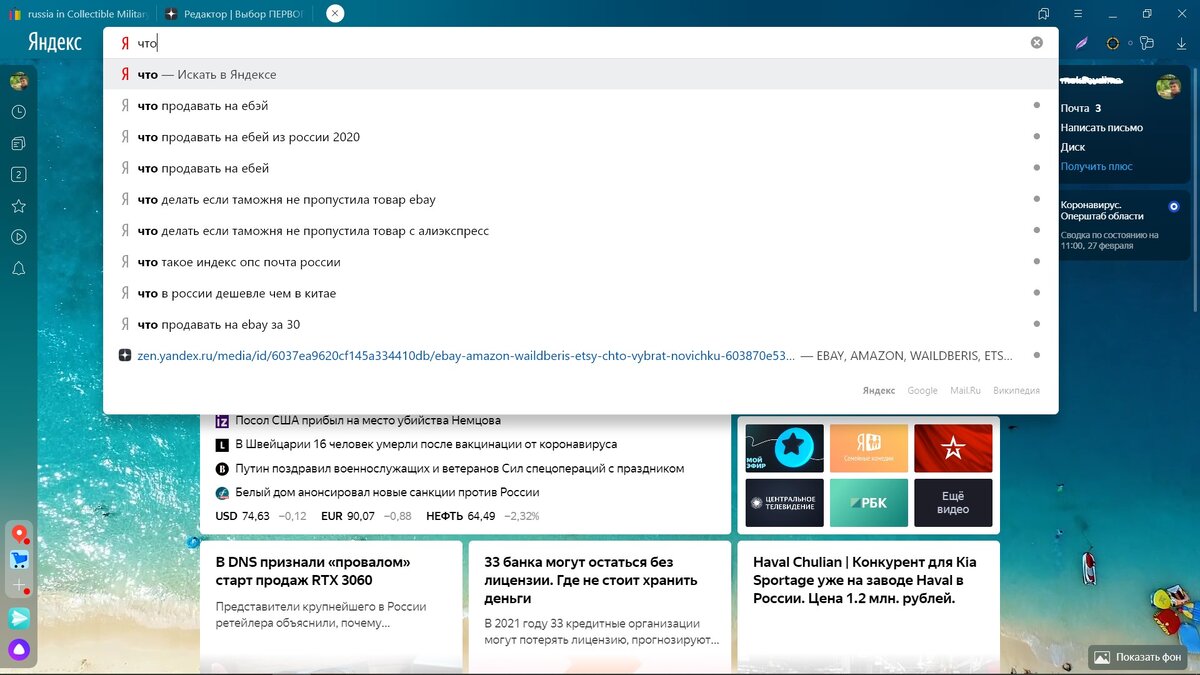Screen dimensions: 1200x675
Task: Click in the search input field
Action: point(580,43)
